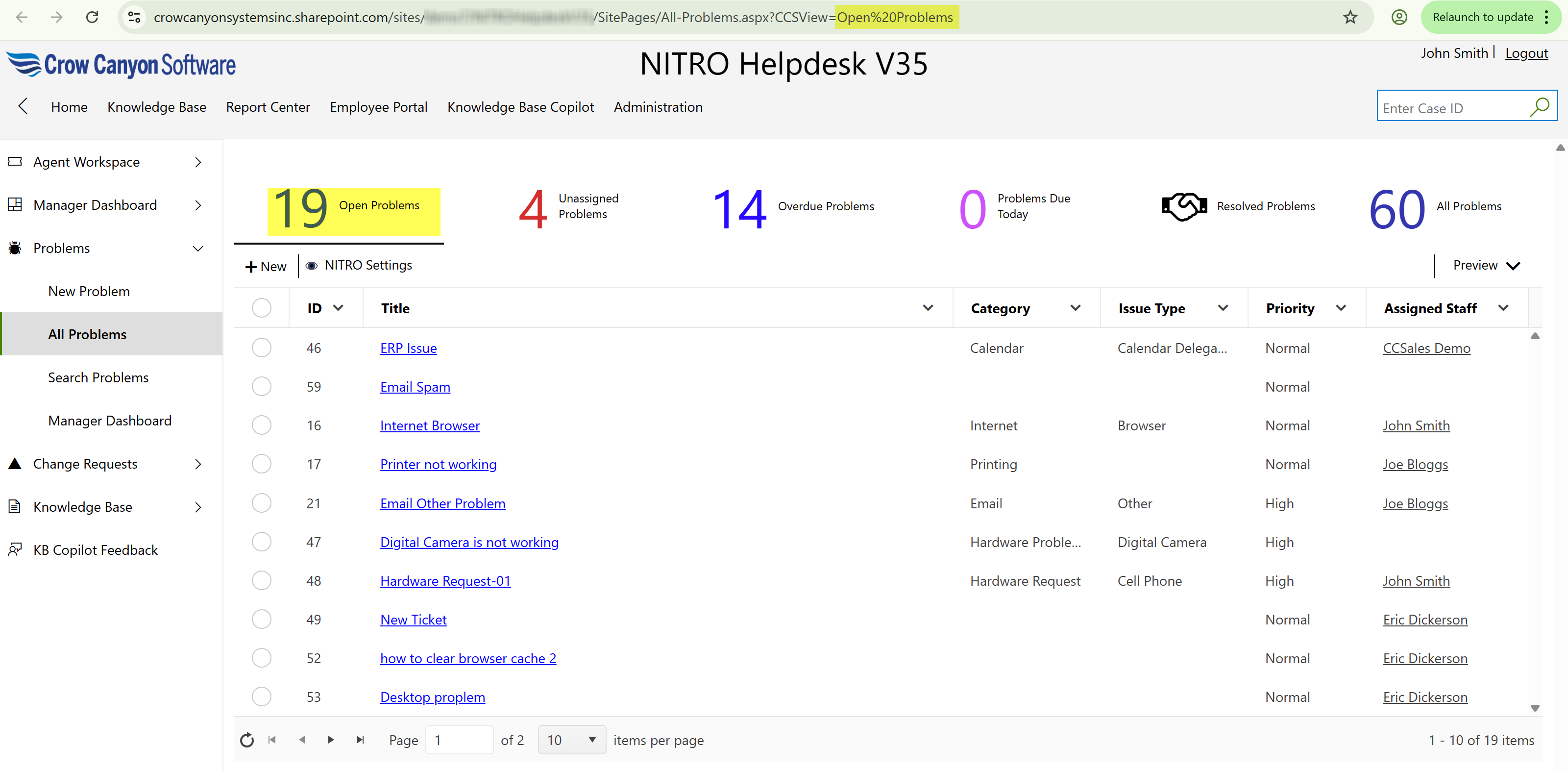Viewport: 1568px width, 772px height.
Task: Click the Change Requests warning triangle icon
Action: pyautogui.click(x=15, y=463)
